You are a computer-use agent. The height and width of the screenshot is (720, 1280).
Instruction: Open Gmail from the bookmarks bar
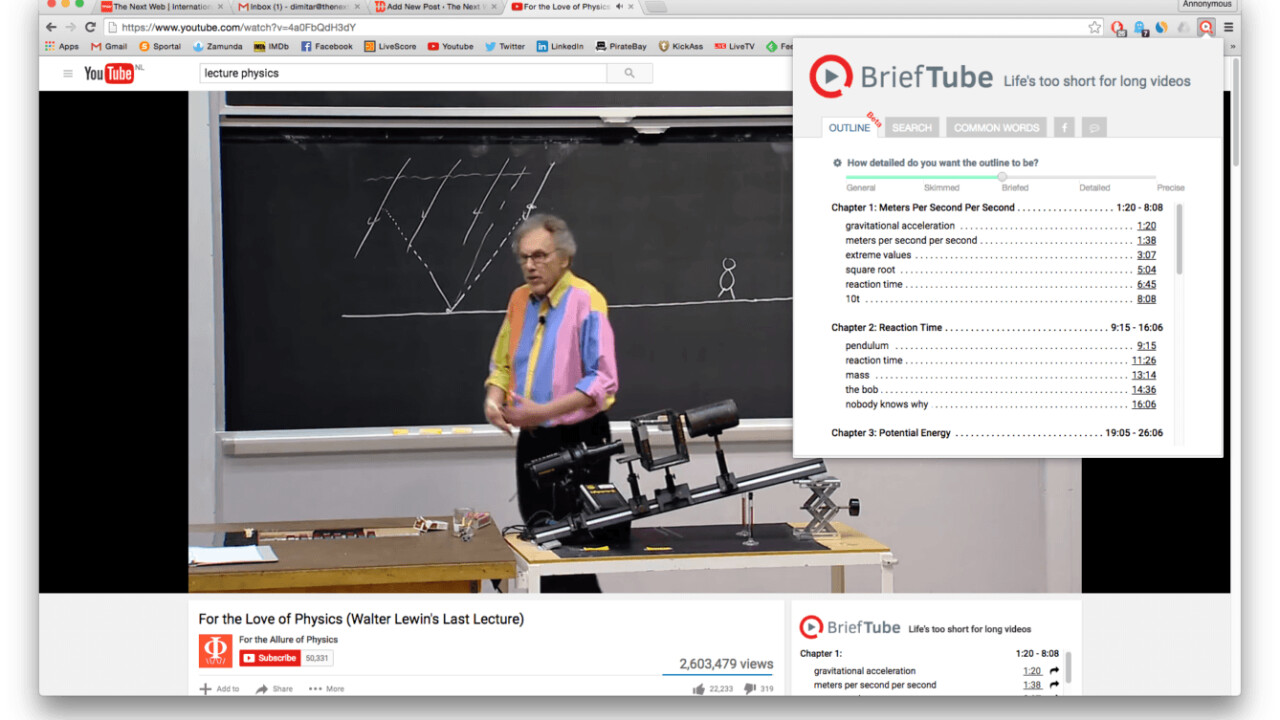coord(107,45)
